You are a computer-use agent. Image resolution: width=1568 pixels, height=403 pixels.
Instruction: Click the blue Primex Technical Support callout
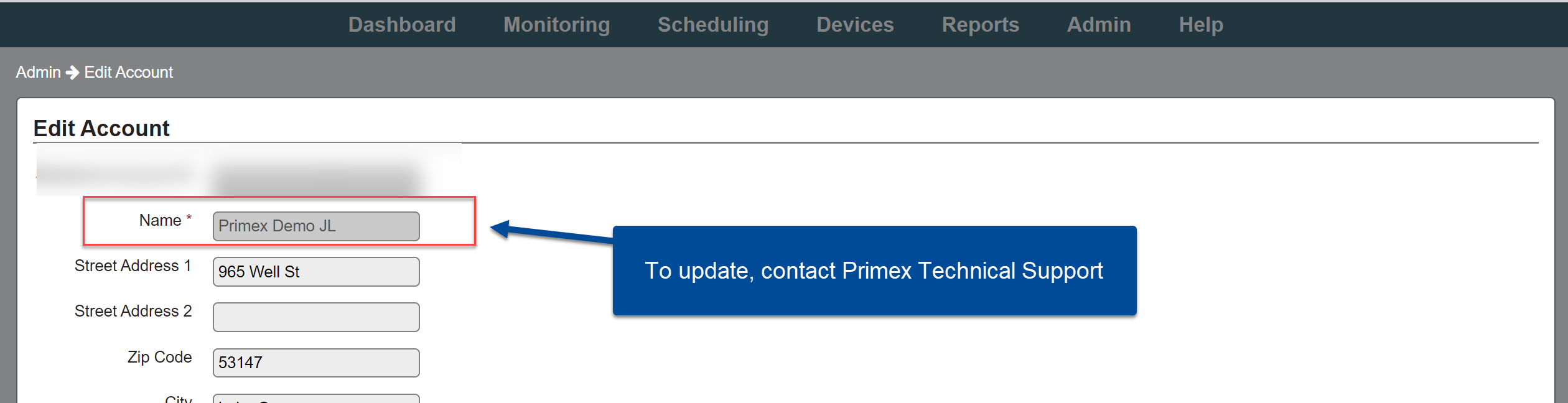pyautogui.click(x=875, y=271)
